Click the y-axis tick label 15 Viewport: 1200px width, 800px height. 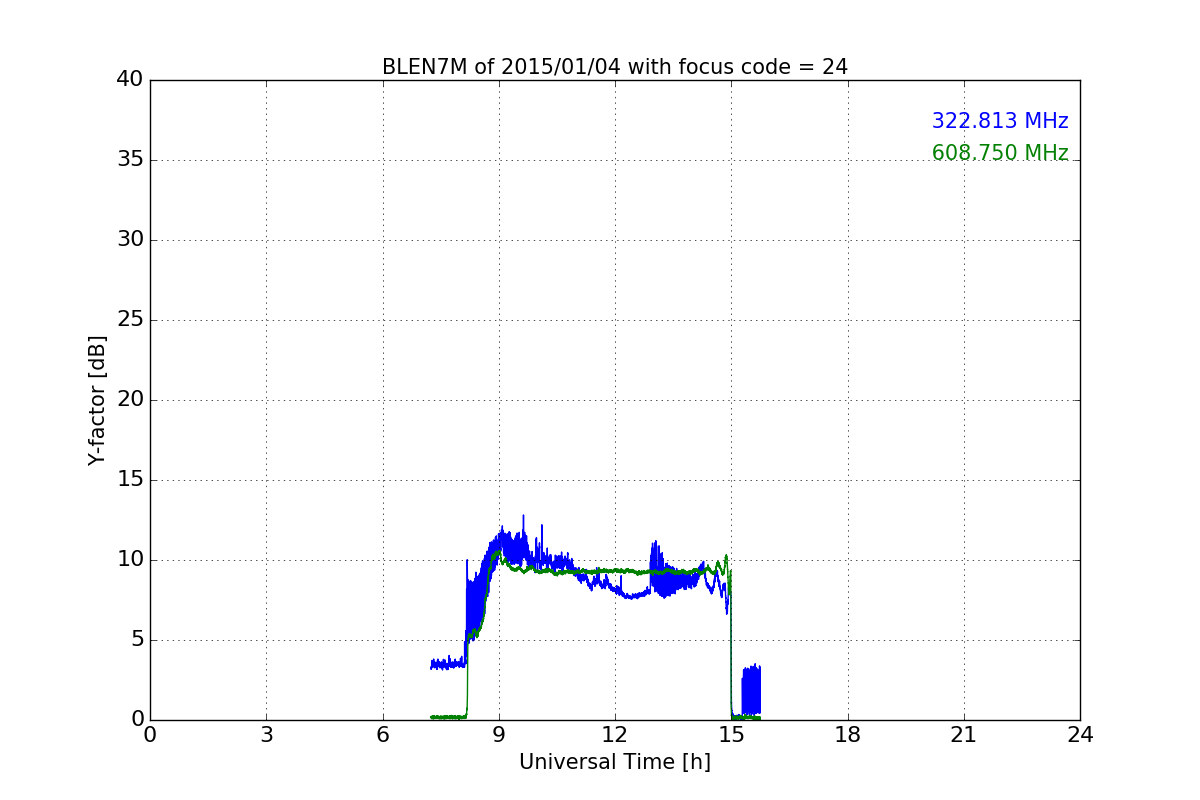pyautogui.click(x=130, y=480)
